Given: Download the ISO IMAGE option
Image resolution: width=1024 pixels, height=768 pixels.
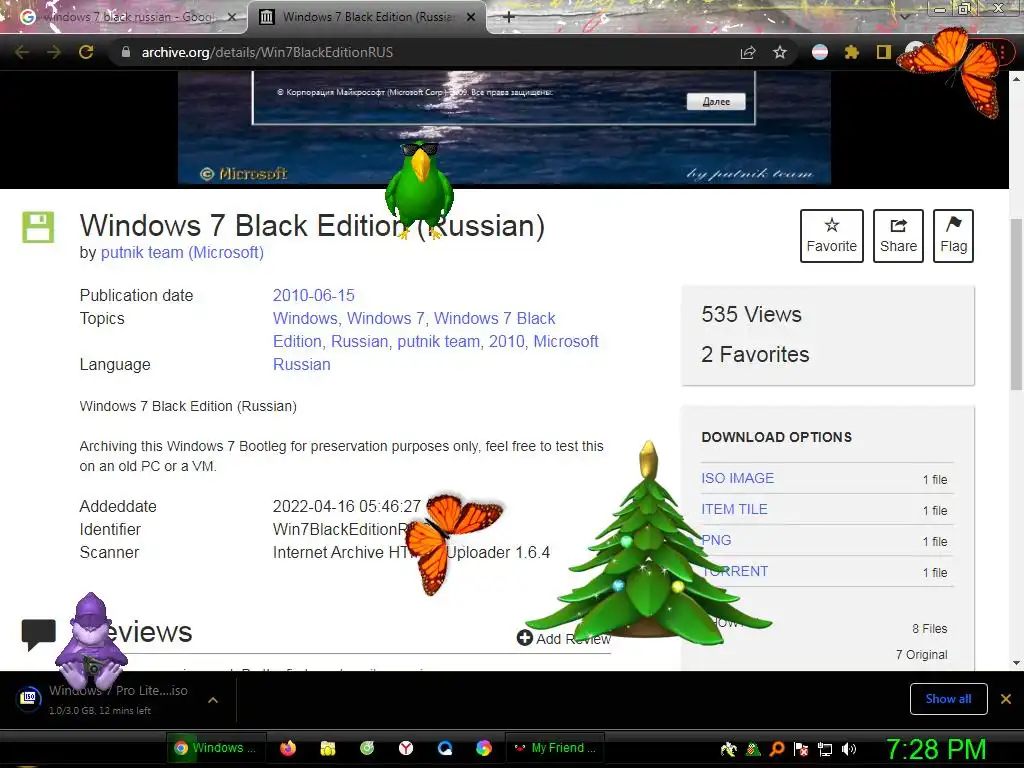Looking at the screenshot, I should click(737, 478).
